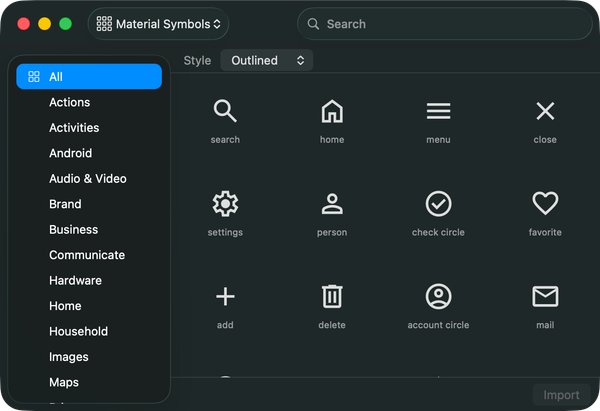The height and width of the screenshot is (411, 600).
Task: Select the All category
Action: coord(89,77)
